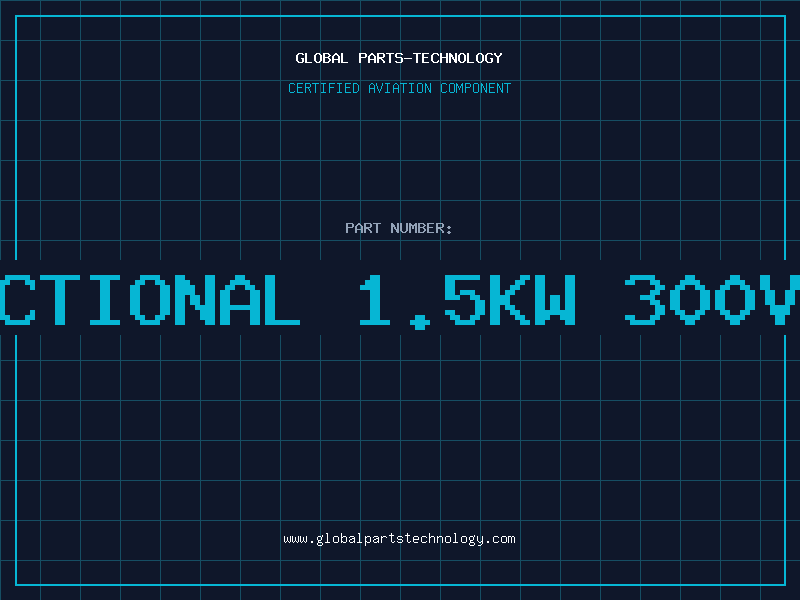The height and width of the screenshot is (600, 800).
Task: Select the GLOBAL PARTS-TECHNOLOGY header title
Action: pos(398,58)
